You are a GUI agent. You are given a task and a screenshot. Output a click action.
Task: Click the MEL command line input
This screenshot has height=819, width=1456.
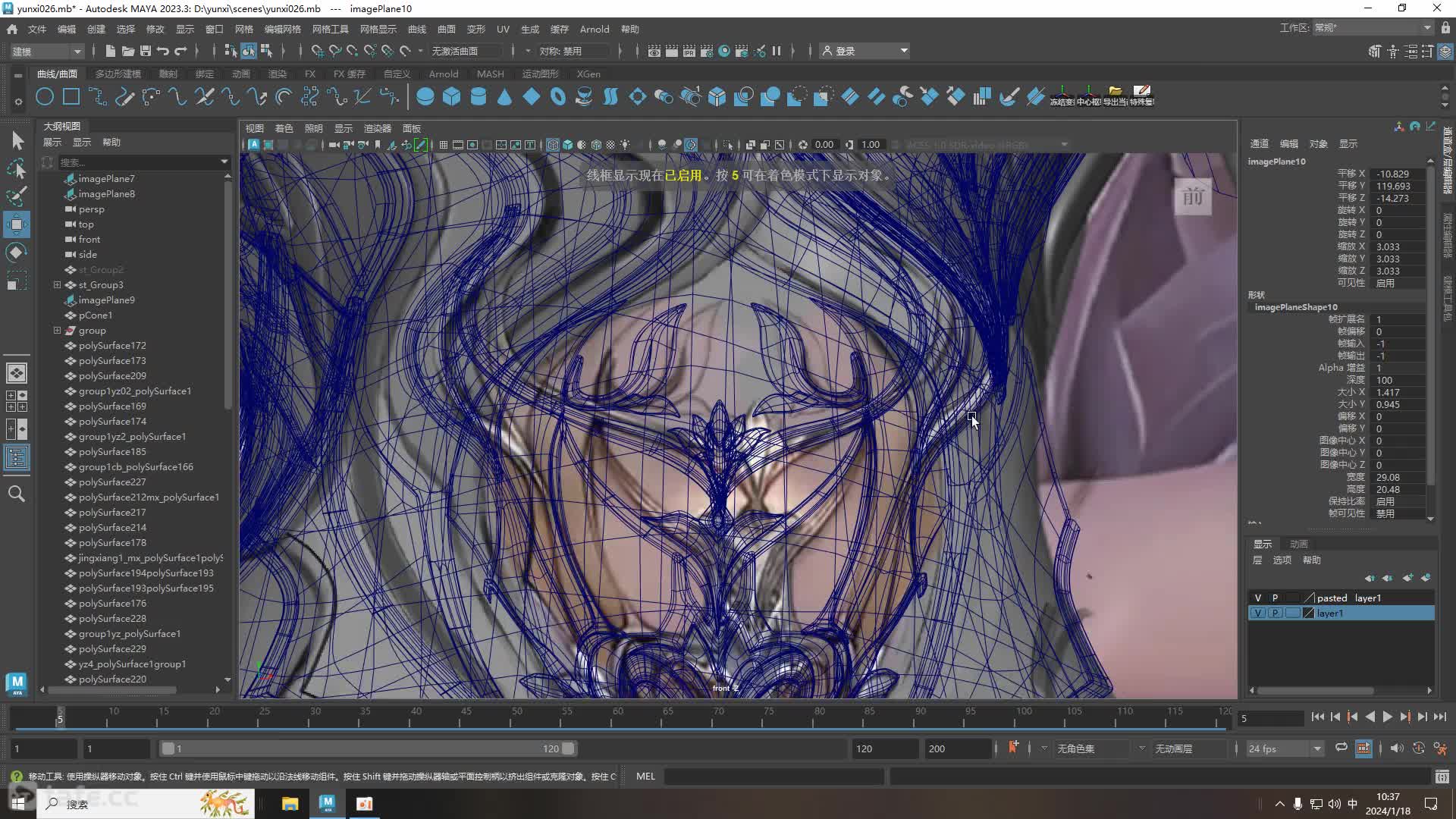pyautogui.click(x=773, y=776)
